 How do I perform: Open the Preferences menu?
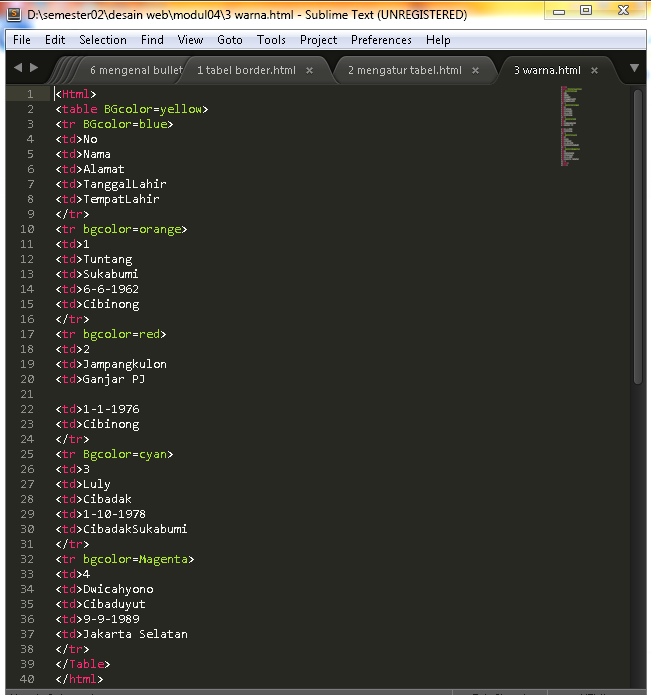coord(381,40)
